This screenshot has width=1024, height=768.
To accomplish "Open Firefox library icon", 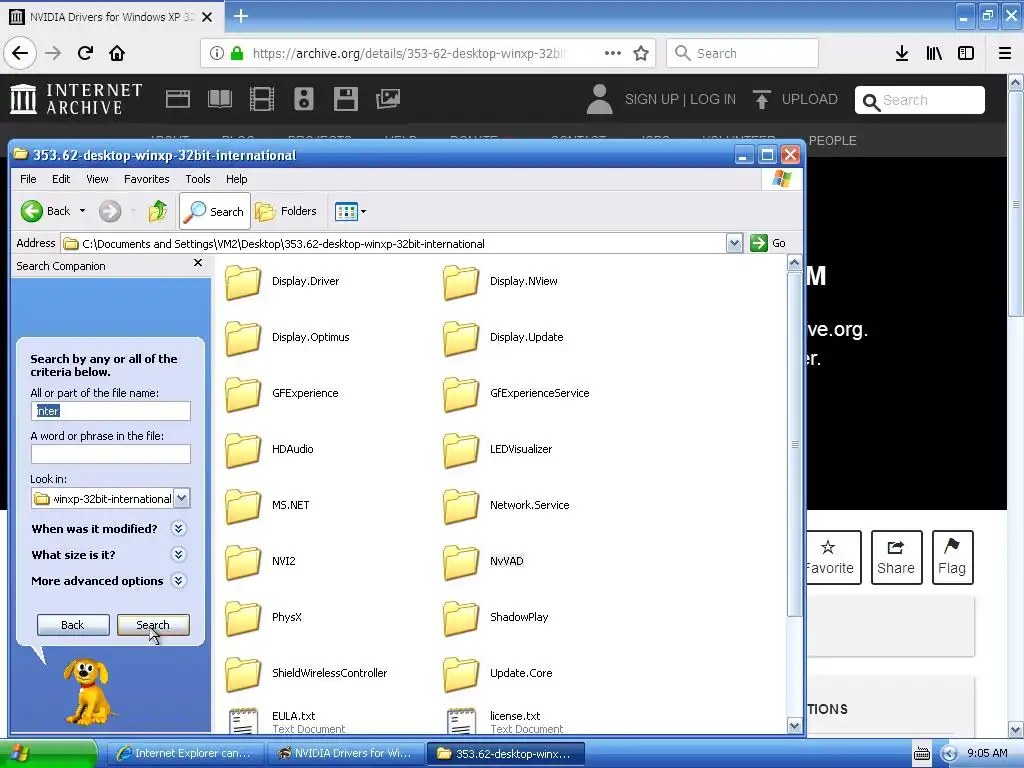I will click(x=934, y=53).
